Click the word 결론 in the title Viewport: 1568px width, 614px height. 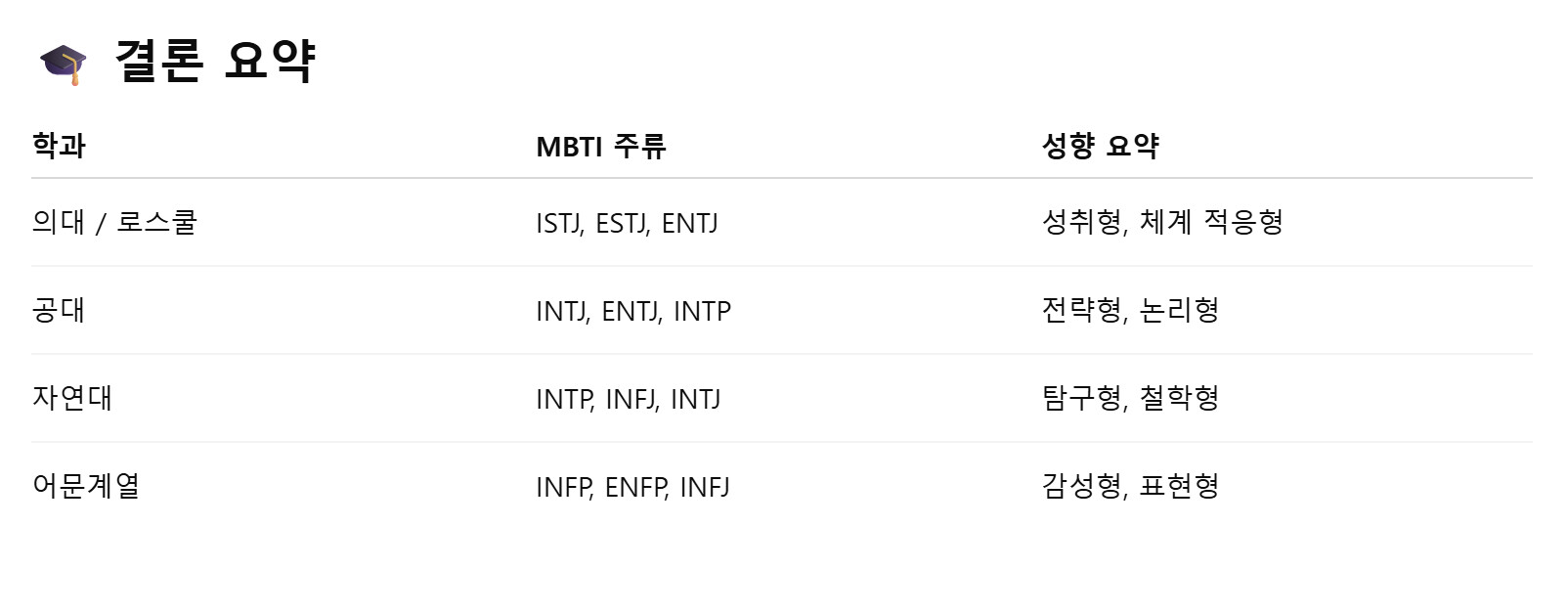[159, 61]
